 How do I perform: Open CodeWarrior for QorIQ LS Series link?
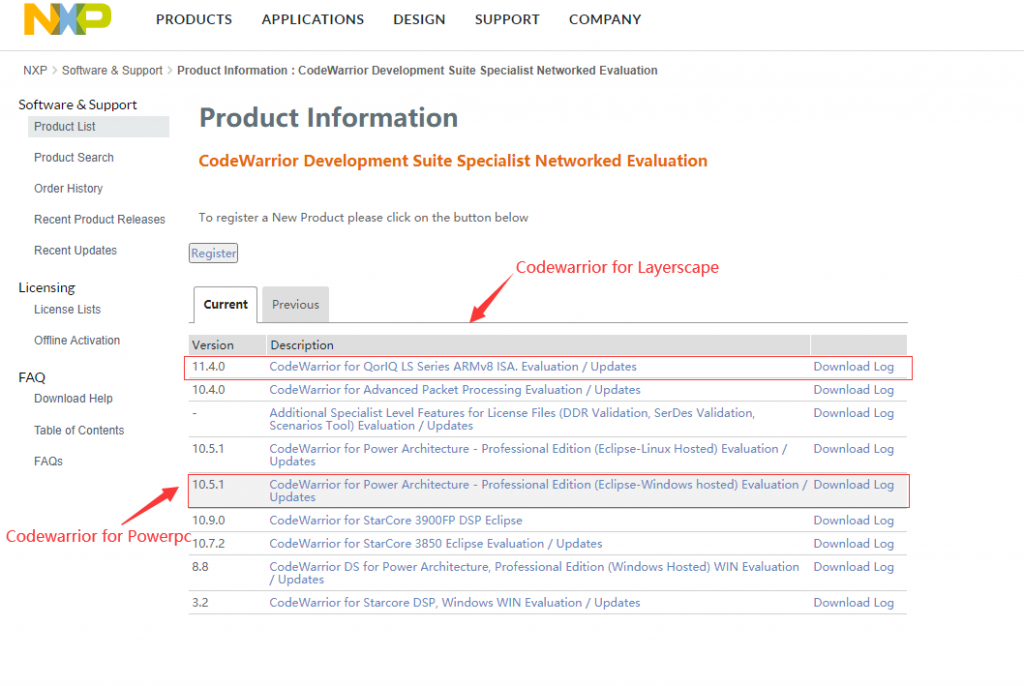tap(453, 367)
